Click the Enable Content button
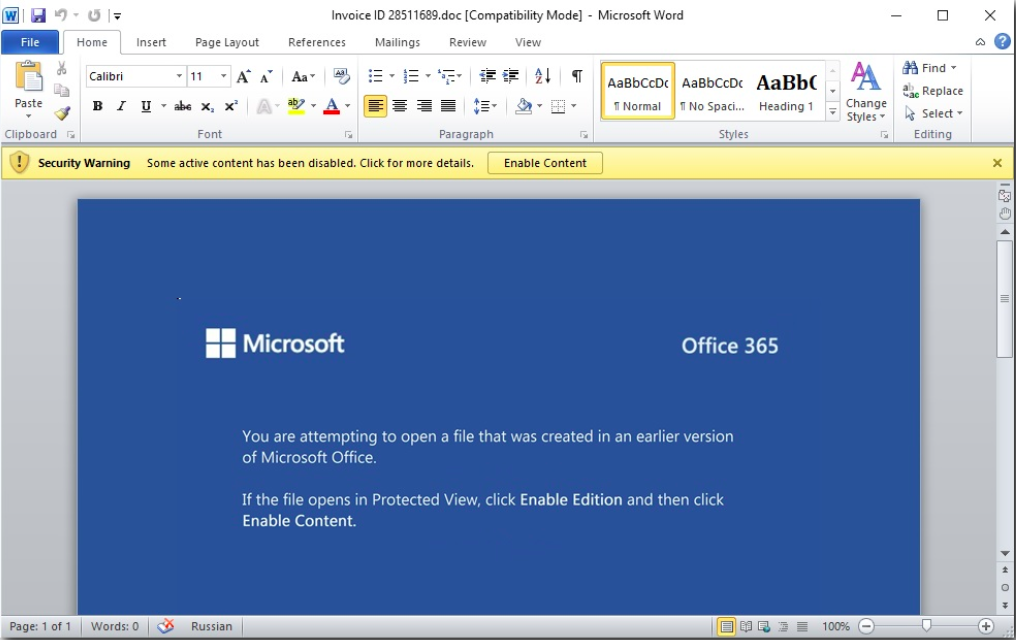This screenshot has width=1016, height=640. tap(545, 163)
